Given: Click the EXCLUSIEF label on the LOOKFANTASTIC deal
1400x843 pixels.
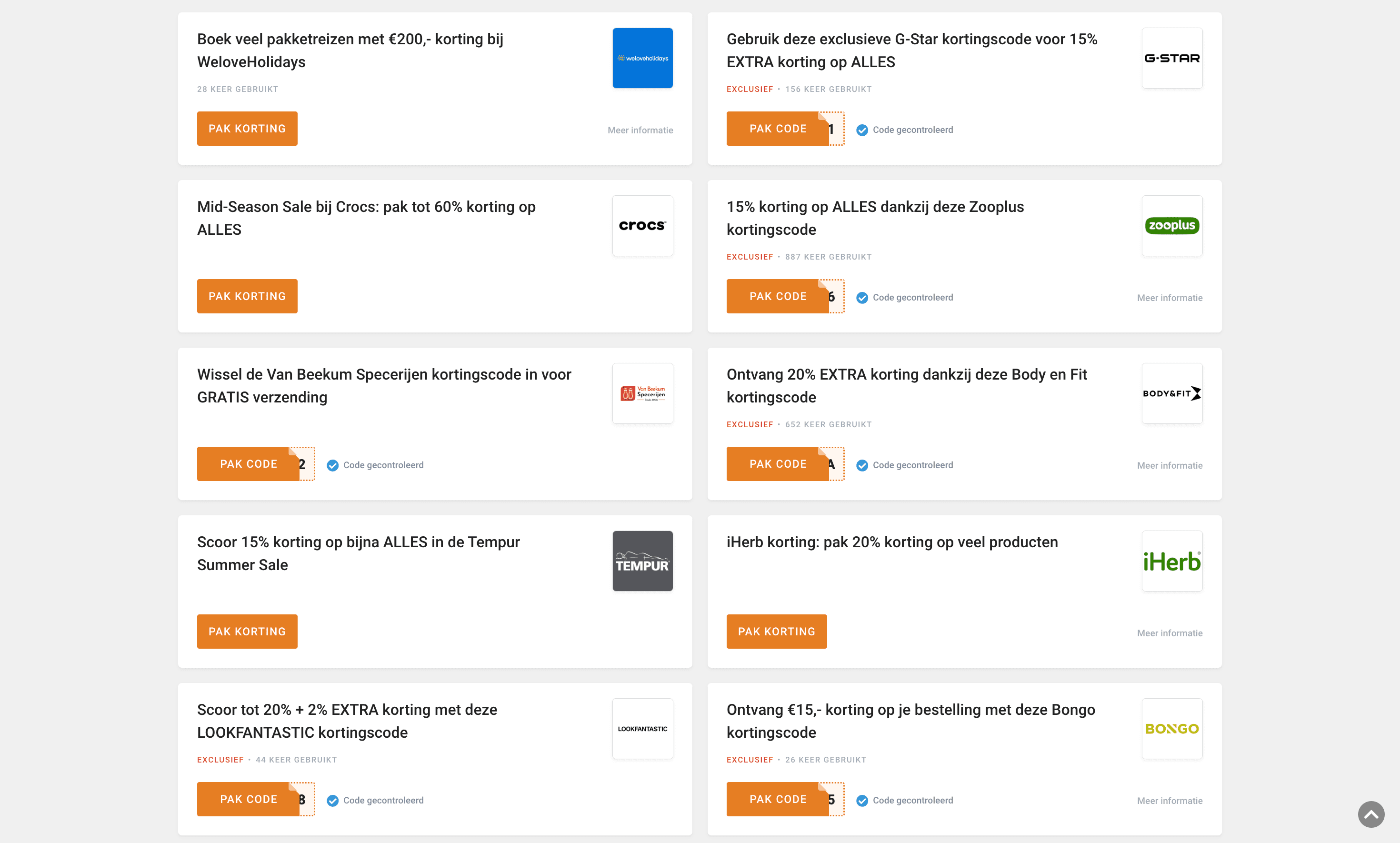Looking at the screenshot, I should point(220,760).
